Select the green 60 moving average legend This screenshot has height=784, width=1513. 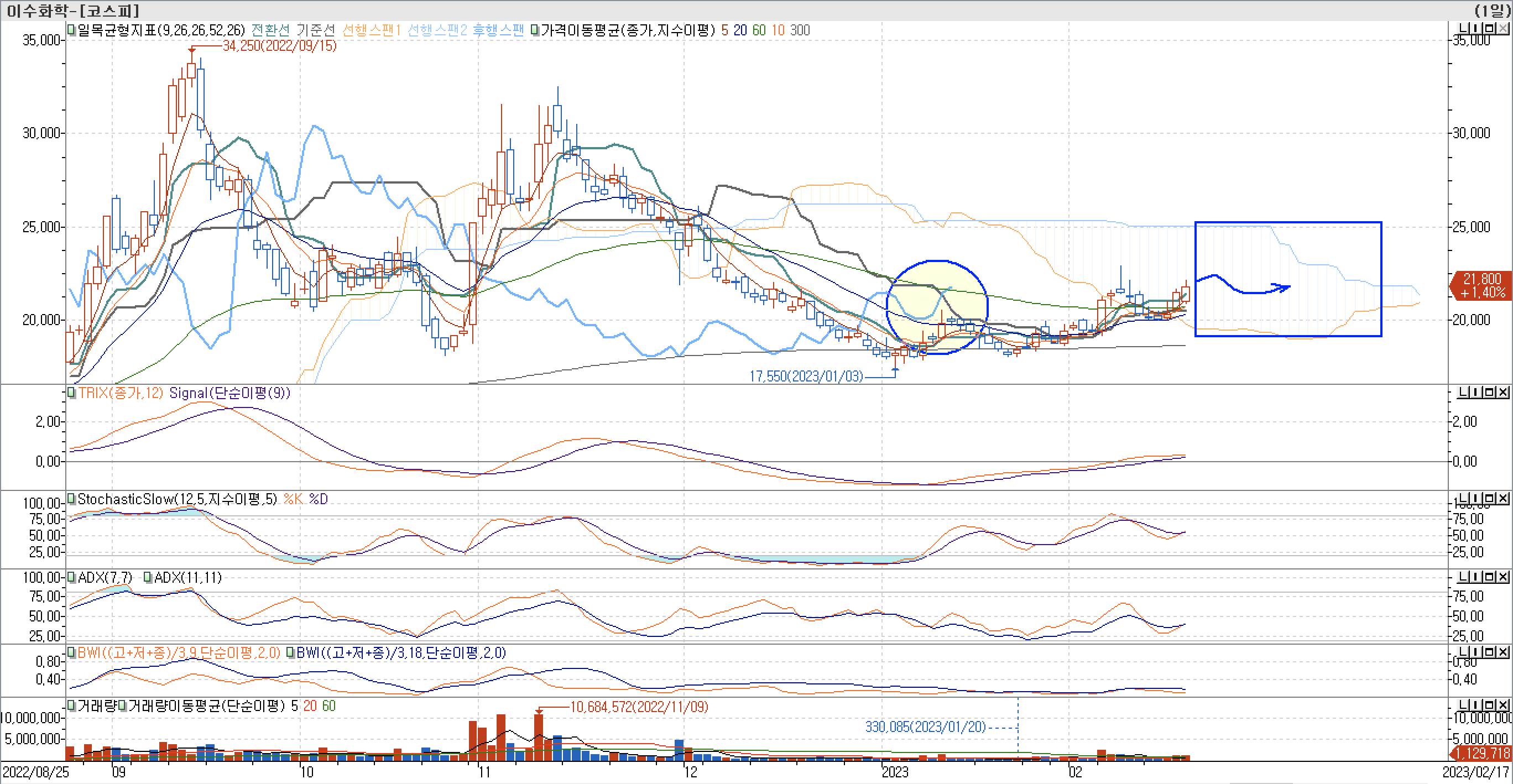click(759, 30)
